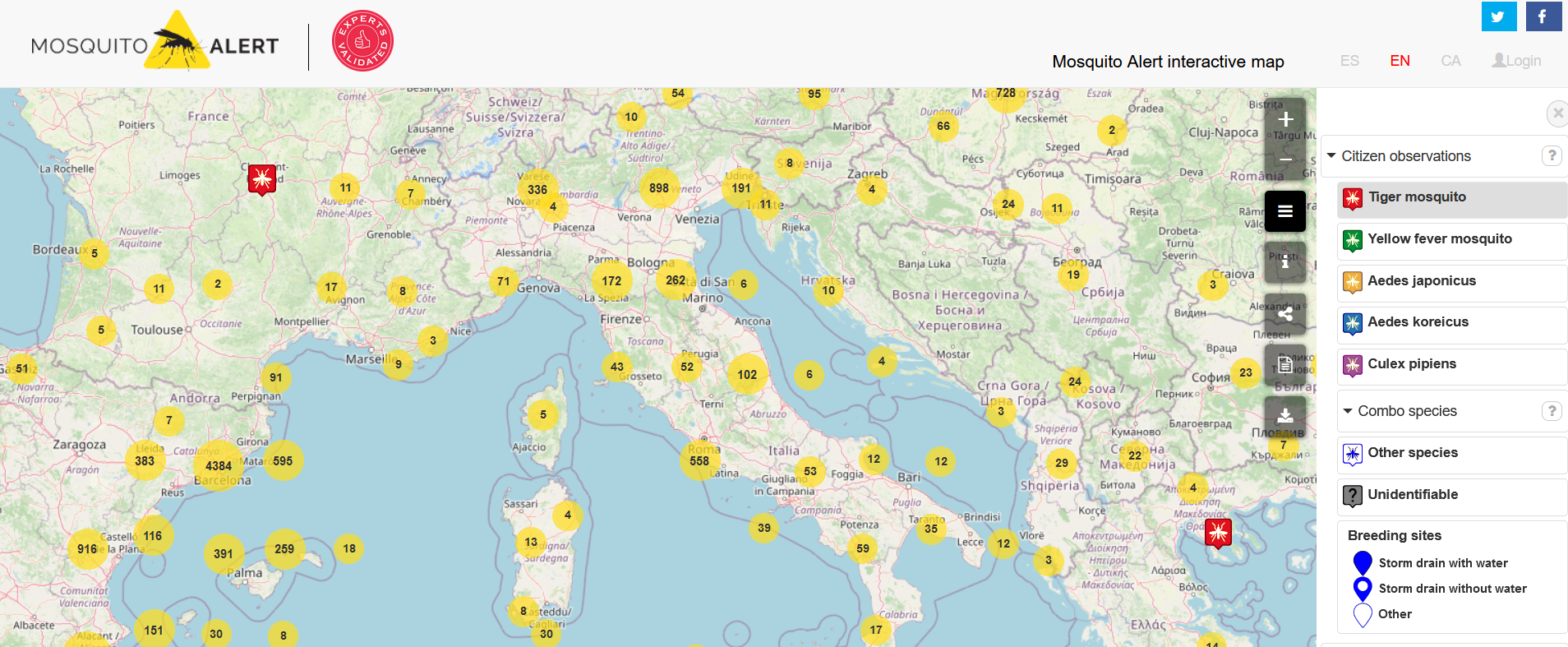1568x647 pixels.
Task: Switch language to CA
Action: click(1450, 61)
